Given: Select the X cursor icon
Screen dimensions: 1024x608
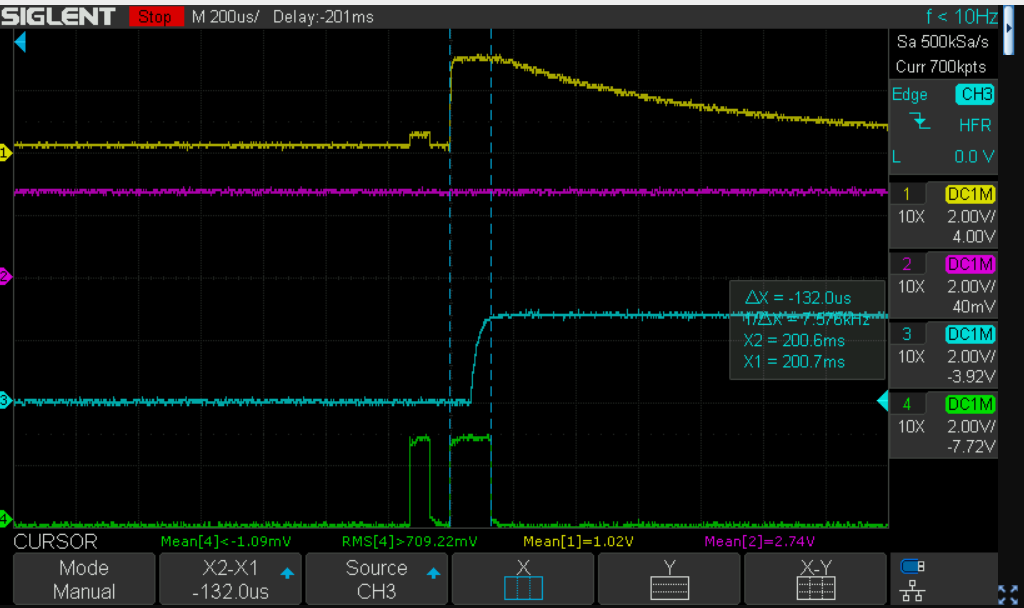Looking at the screenshot, I should tap(523, 587).
